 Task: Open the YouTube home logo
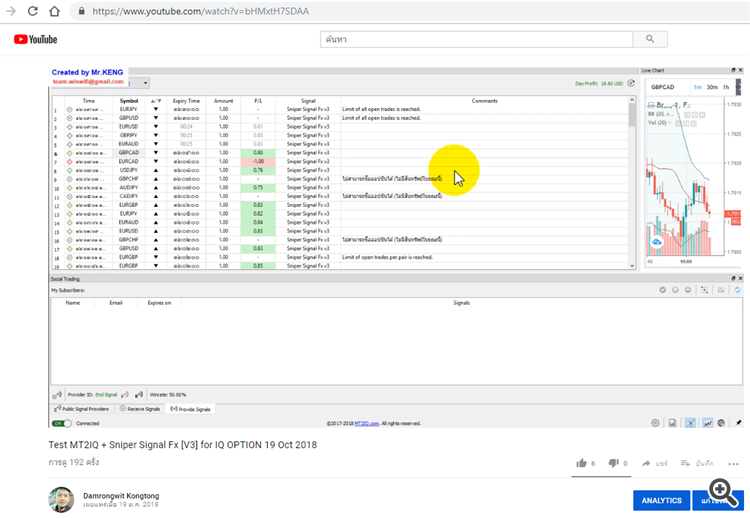coord(35,39)
